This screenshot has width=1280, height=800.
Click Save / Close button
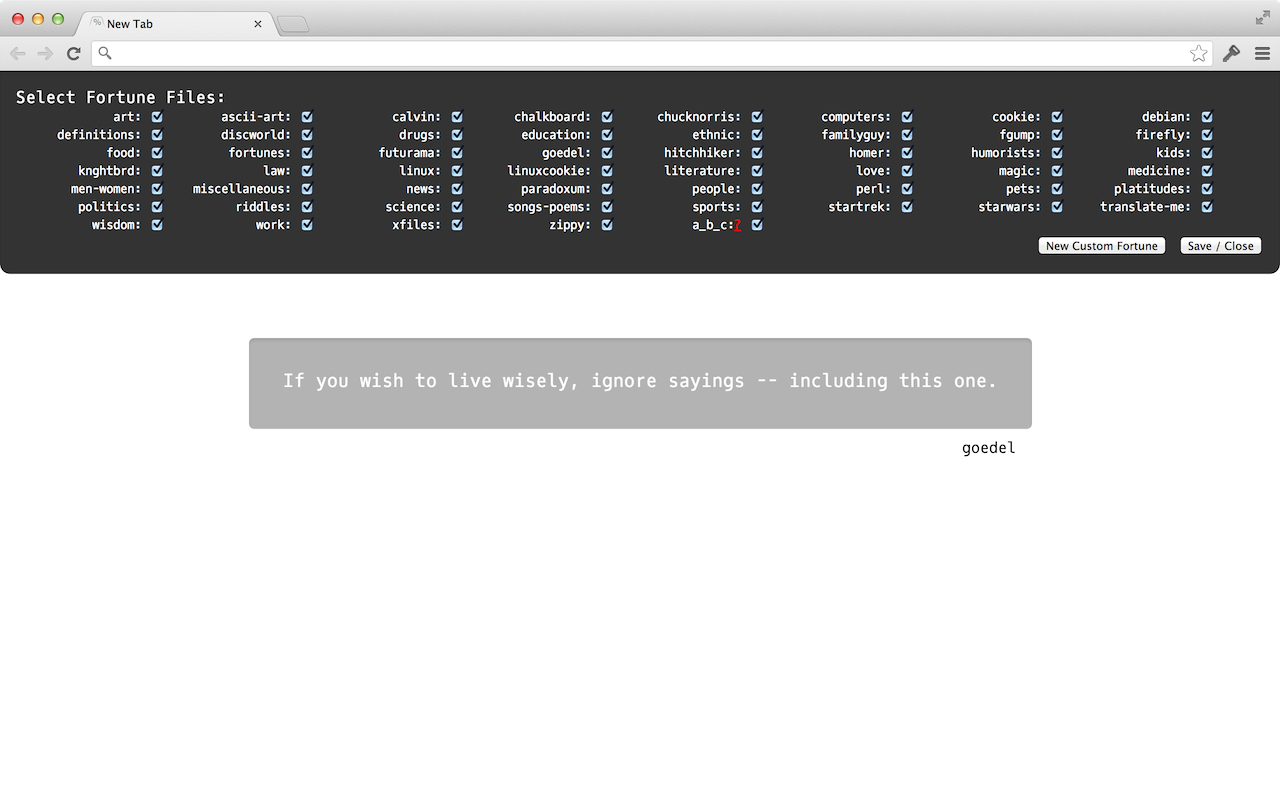[x=1221, y=246]
